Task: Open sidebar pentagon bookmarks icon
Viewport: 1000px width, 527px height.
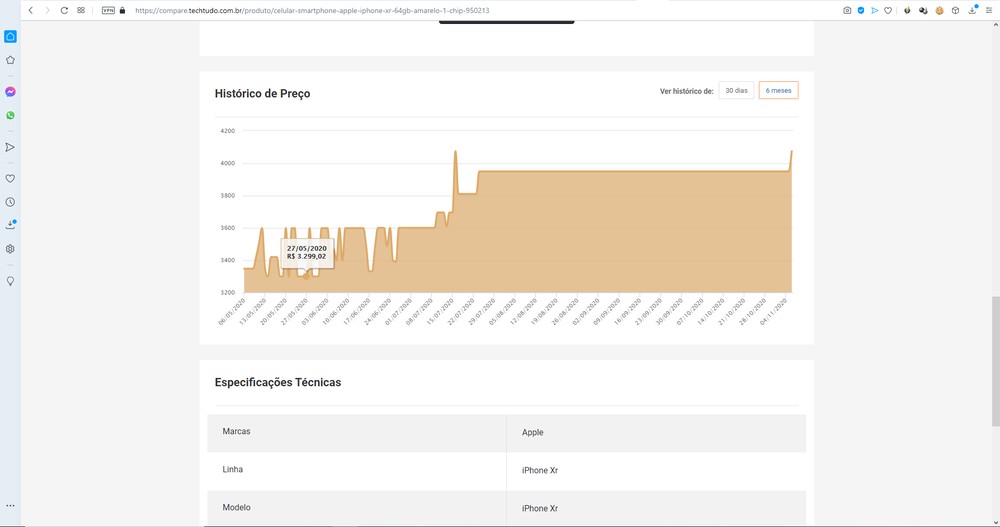Action: (x=10, y=60)
